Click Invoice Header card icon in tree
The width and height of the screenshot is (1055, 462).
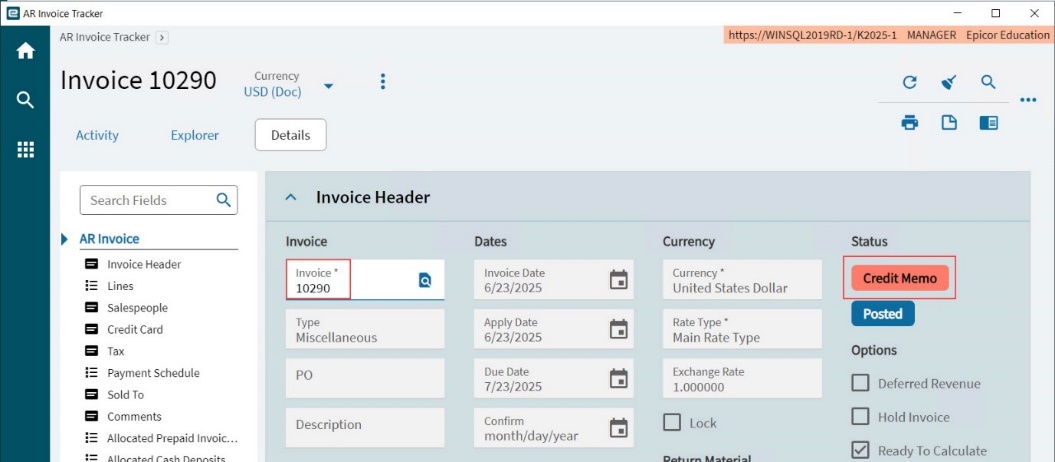(91, 264)
